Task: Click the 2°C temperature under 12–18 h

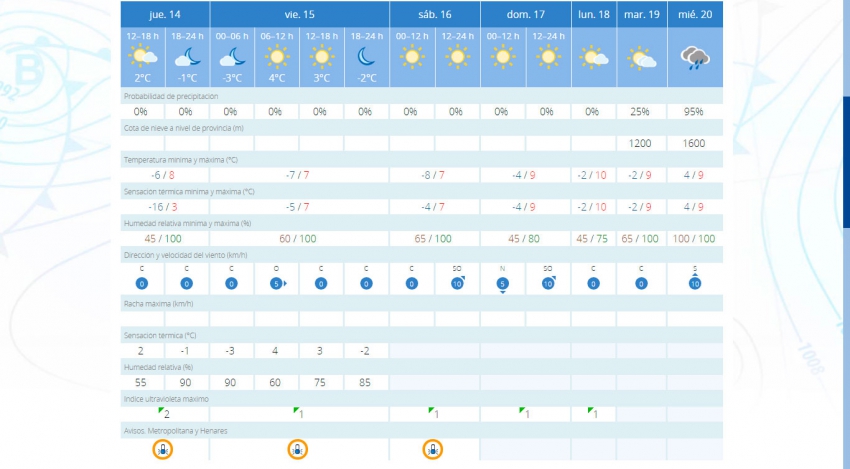Action: click(142, 78)
